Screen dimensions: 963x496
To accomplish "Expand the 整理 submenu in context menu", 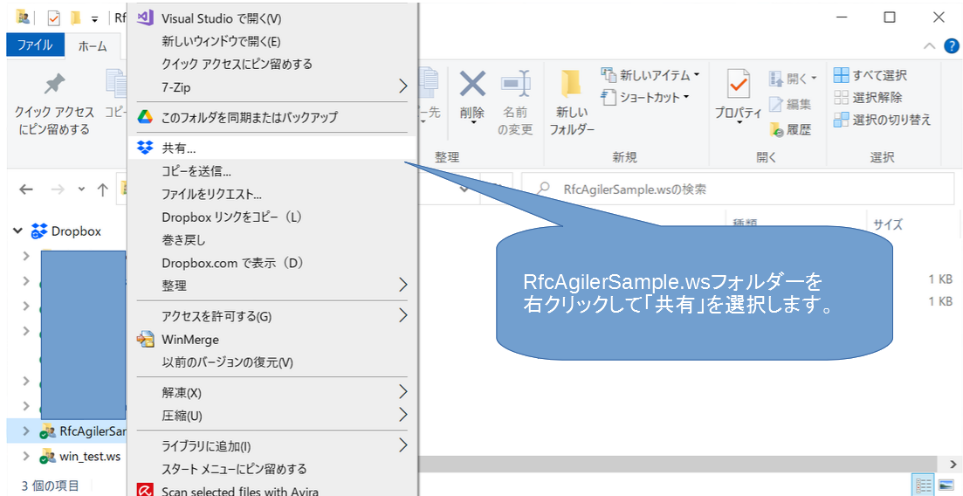I will (x=273, y=285).
